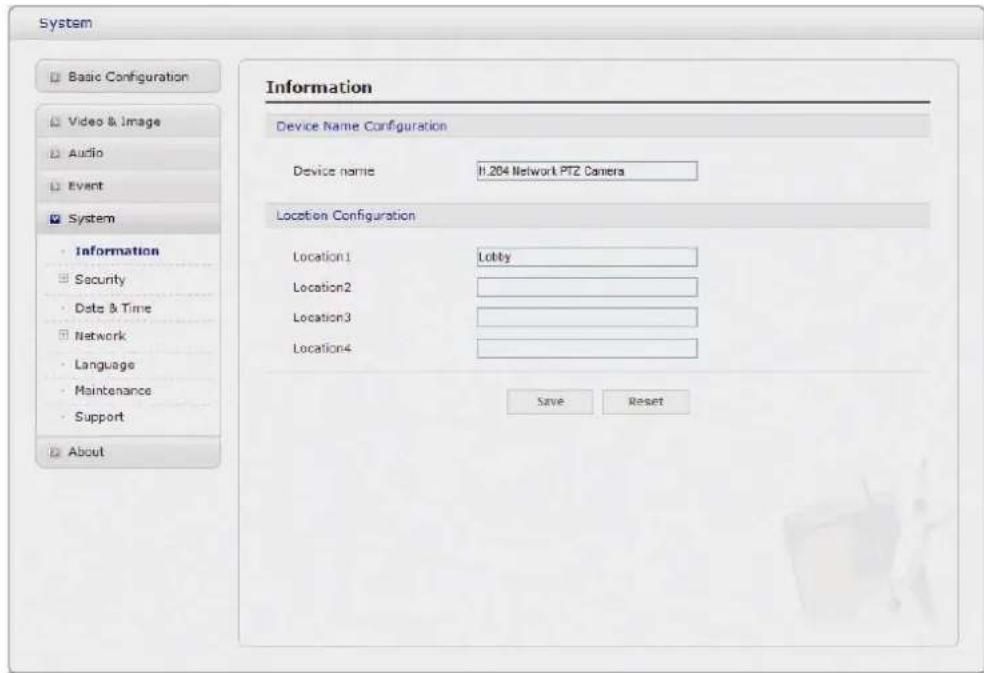Click the About section square icon
The width and height of the screenshot is (984, 673).
pos(55,453)
